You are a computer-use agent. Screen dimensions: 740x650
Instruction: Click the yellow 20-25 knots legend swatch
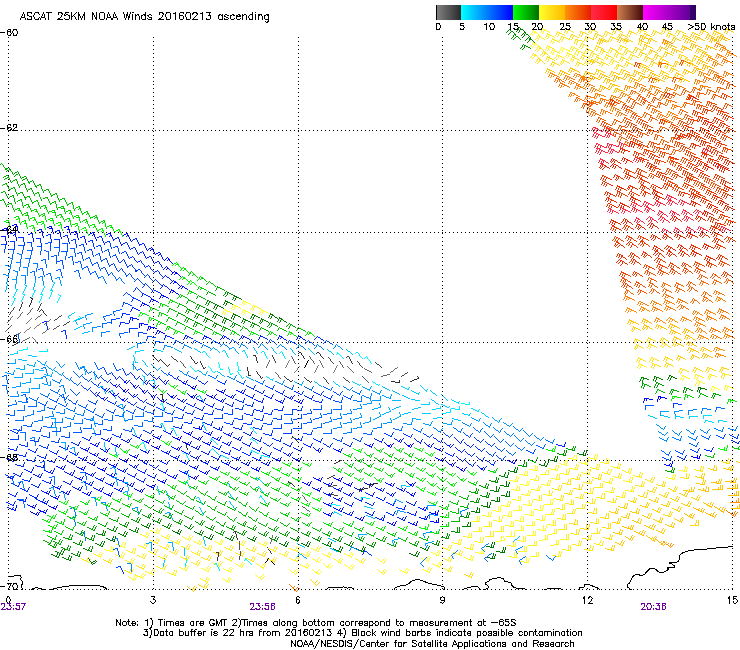point(552,12)
